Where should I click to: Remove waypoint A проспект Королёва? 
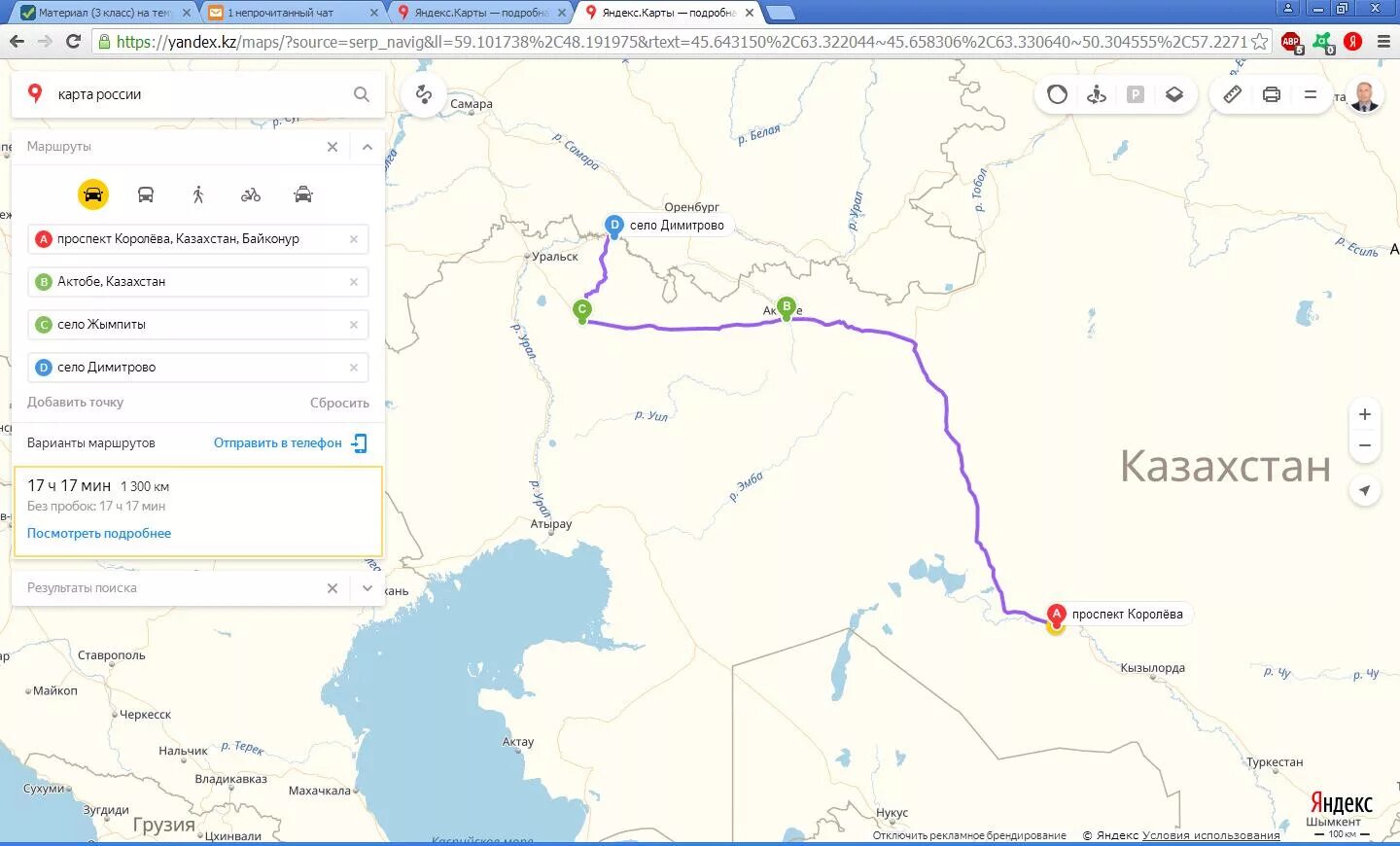coord(354,239)
